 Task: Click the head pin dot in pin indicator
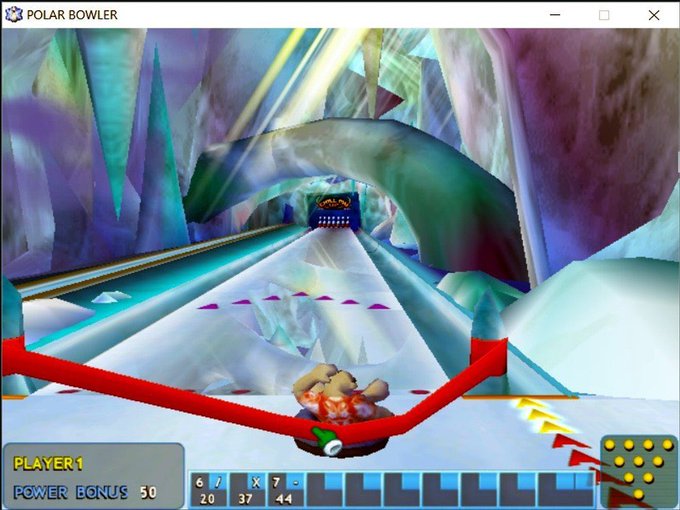[x=638, y=494]
